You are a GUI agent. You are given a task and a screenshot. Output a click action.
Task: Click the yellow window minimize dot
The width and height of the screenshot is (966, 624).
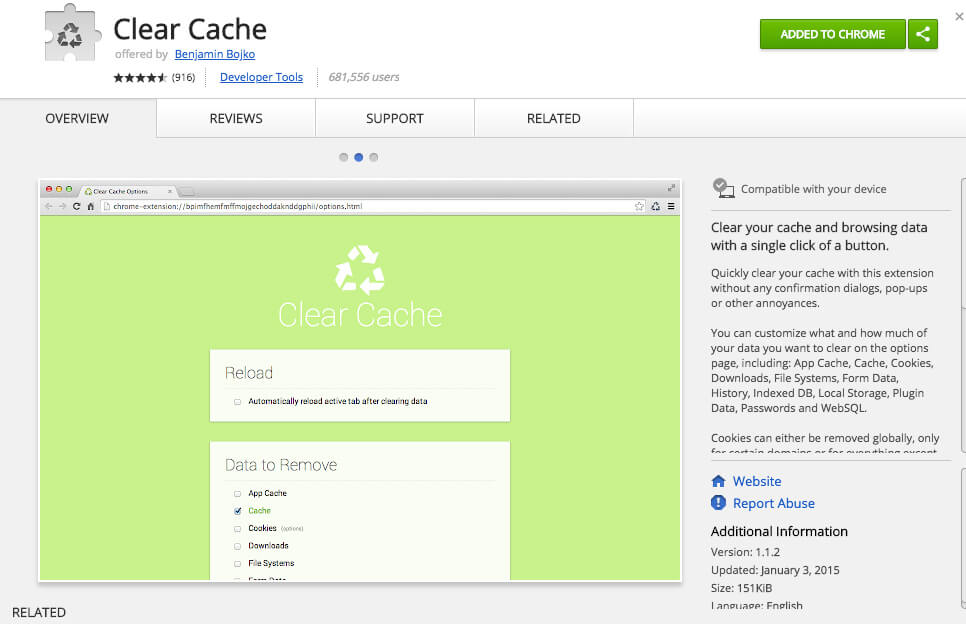point(59,189)
